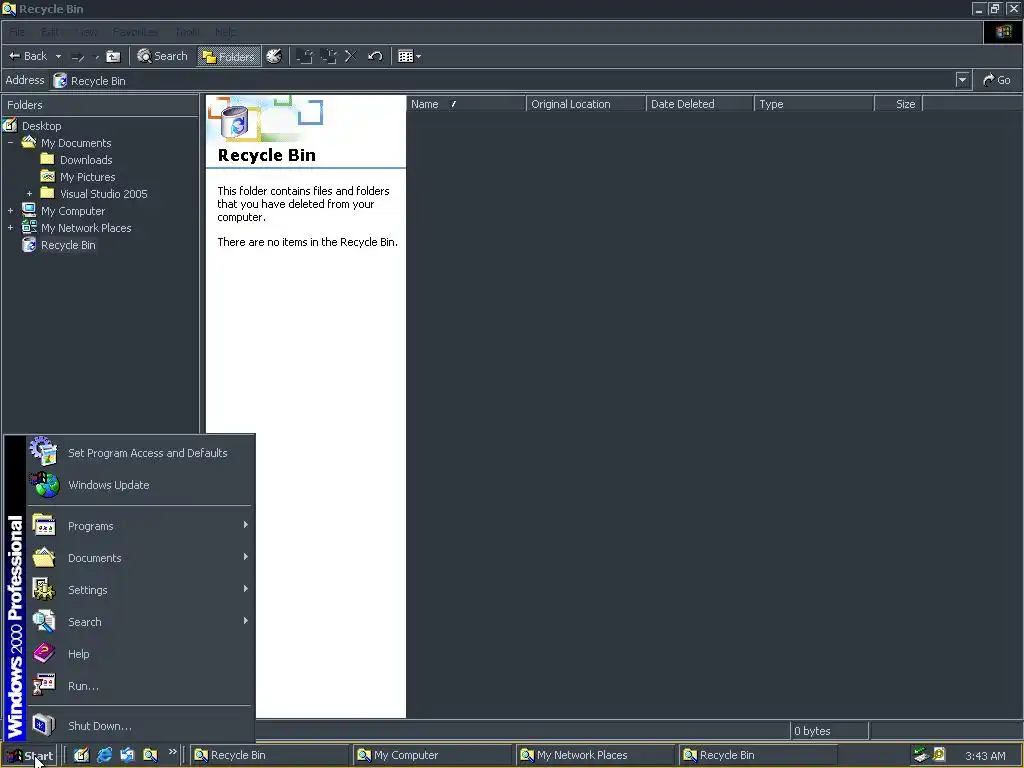Toggle the Folders pane button
Screen dimensions: 1024x768
(229, 57)
